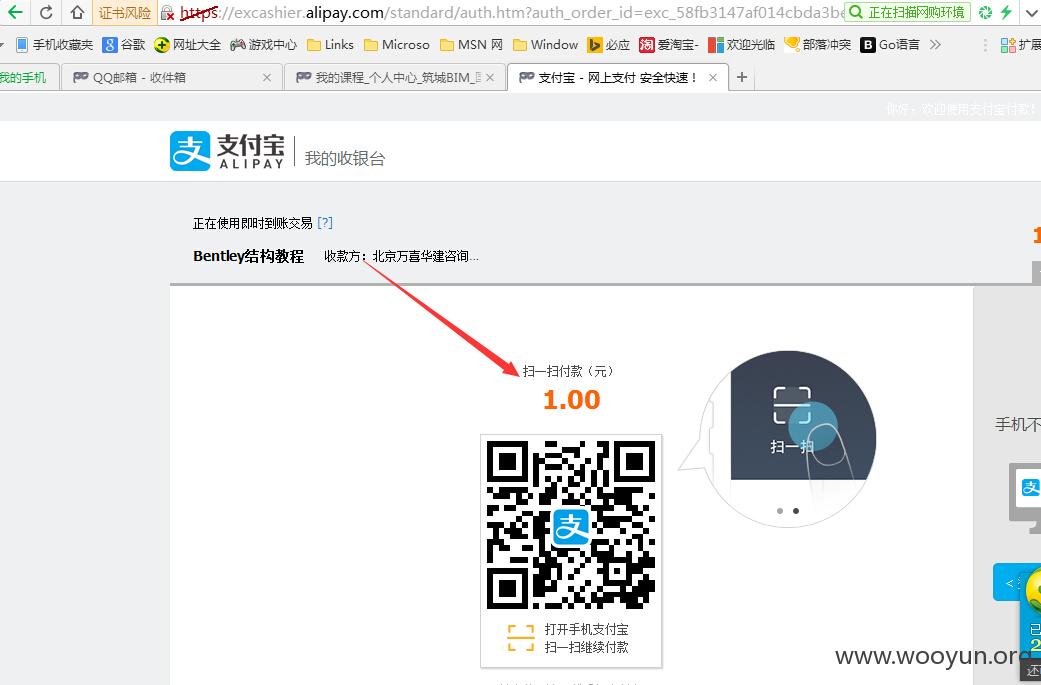
Task: Open the browser home page
Action: point(77,12)
